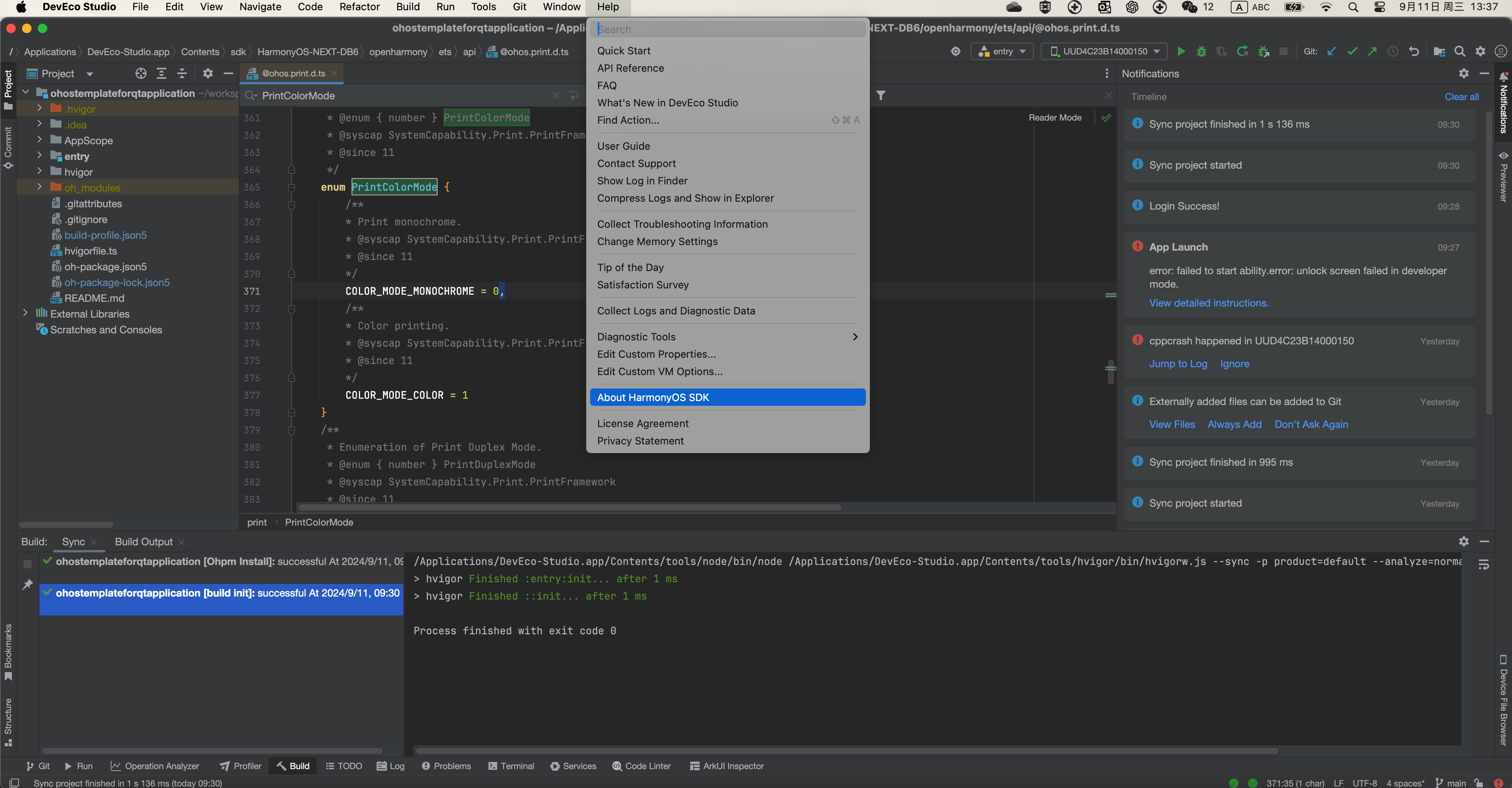Screen dimensions: 1512x788
Task: Click the View detailed instructions link
Action: tap(1209, 303)
